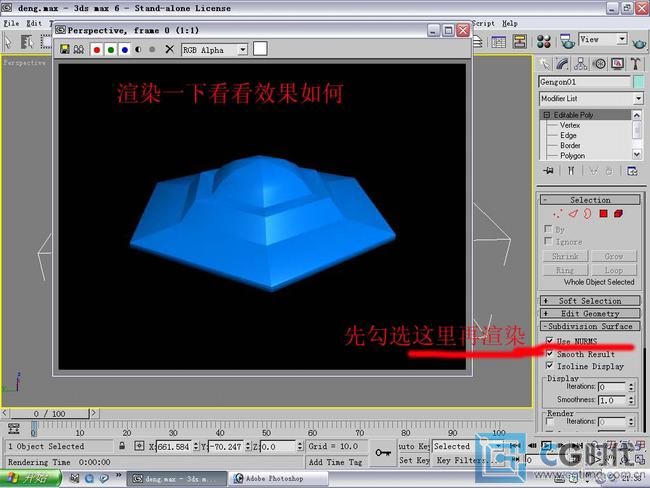Toggle the Isoline Display checkbox
Screen dimensions: 650x488
click(x=550, y=366)
